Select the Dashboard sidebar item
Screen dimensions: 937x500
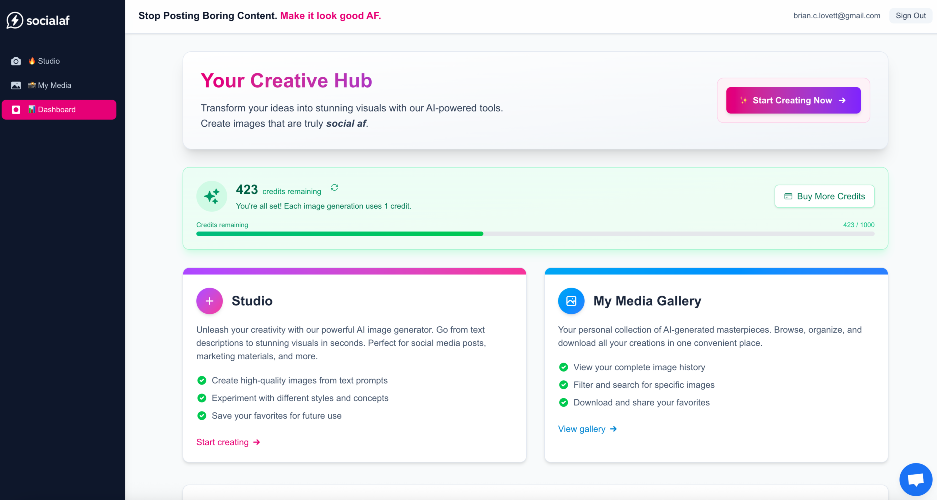[58, 110]
